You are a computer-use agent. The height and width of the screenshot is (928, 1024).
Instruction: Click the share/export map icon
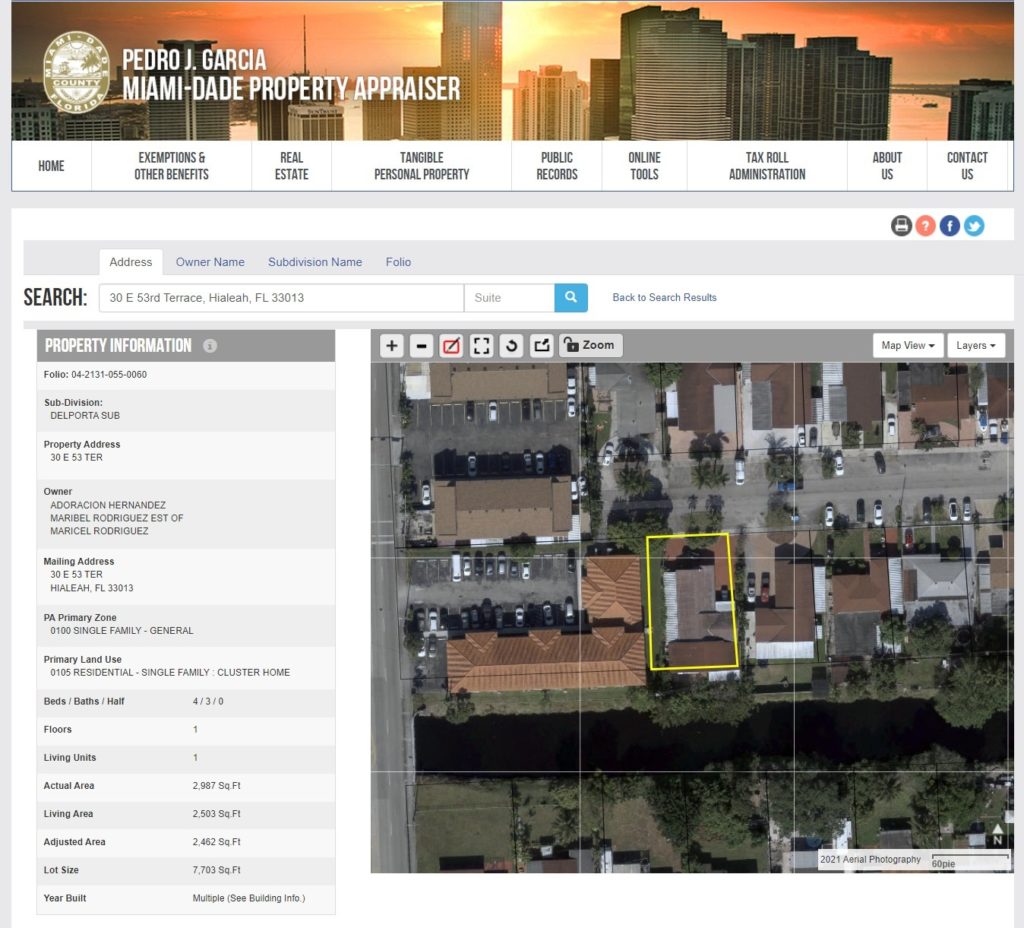point(542,346)
